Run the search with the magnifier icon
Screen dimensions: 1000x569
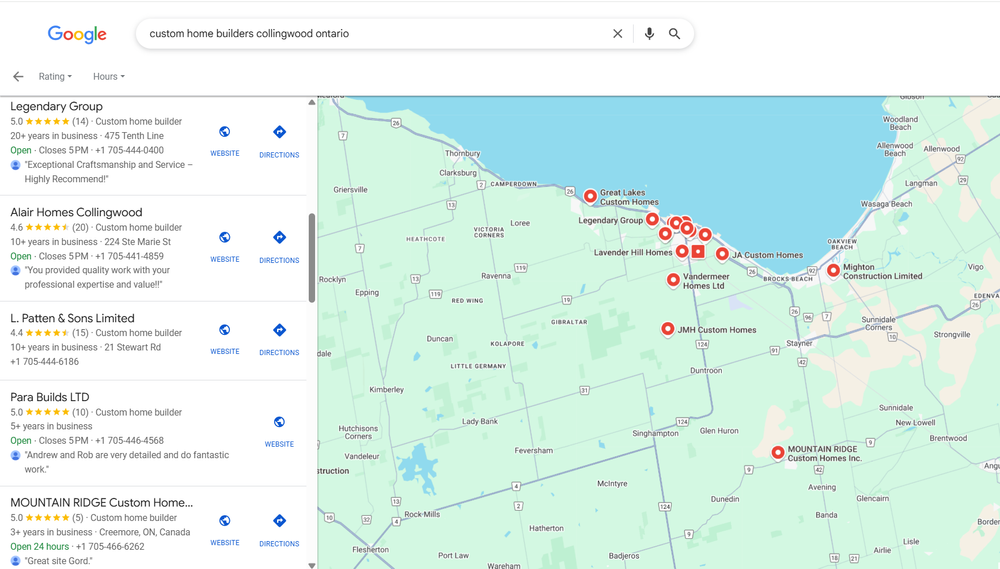coord(674,34)
